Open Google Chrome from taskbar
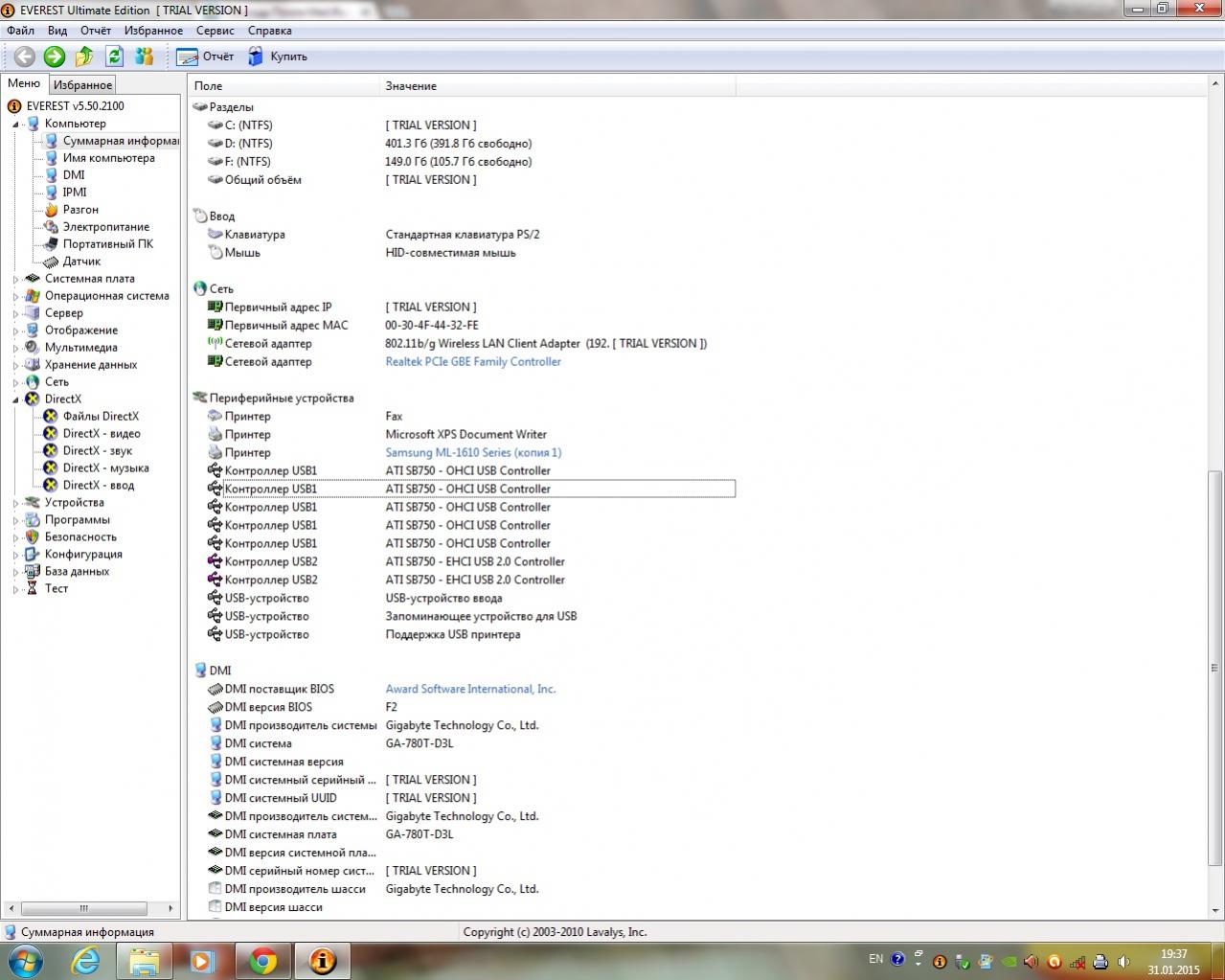This screenshot has width=1225, height=980. click(263, 961)
